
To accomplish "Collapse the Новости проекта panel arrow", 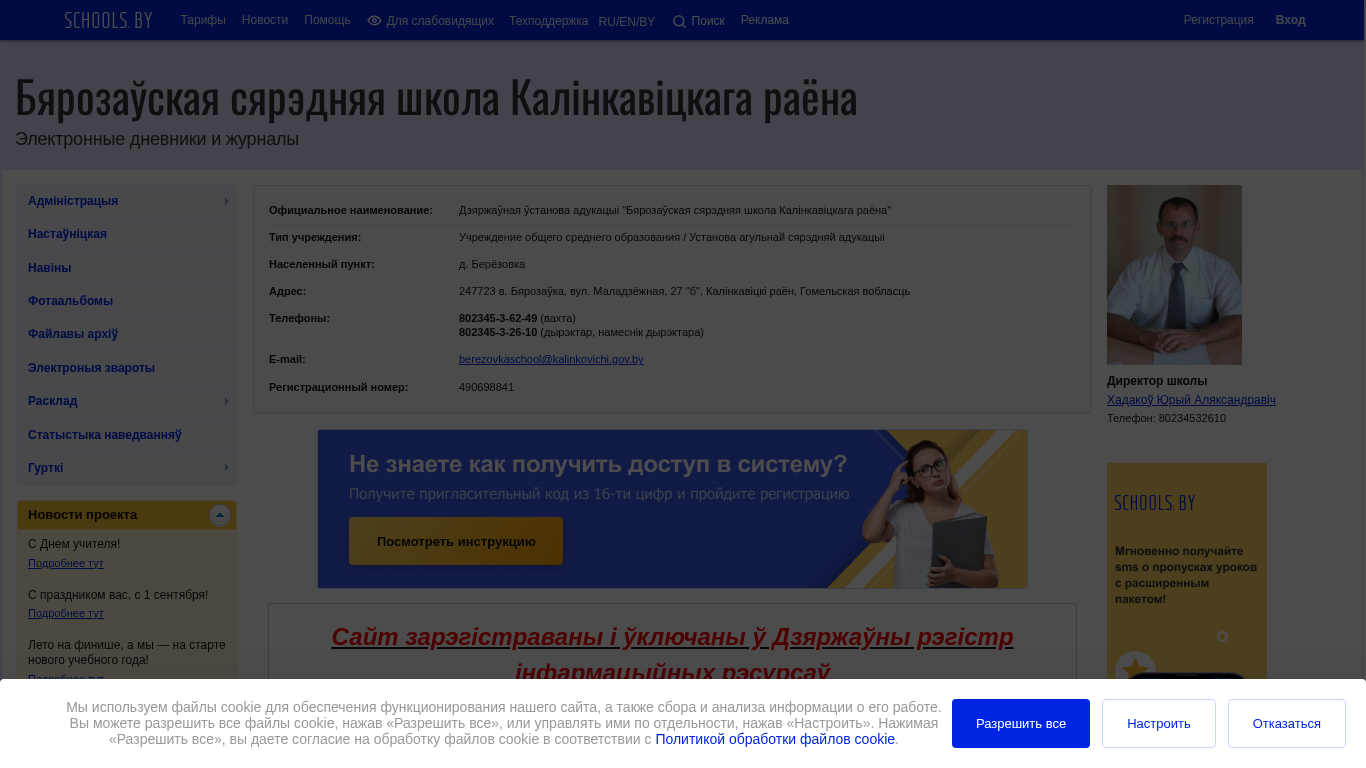I will click(220, 515).
